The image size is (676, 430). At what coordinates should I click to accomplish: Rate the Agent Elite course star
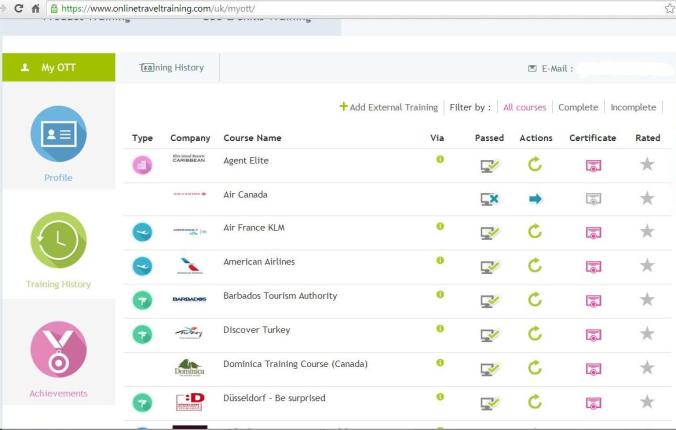click(x=647, y=165)
